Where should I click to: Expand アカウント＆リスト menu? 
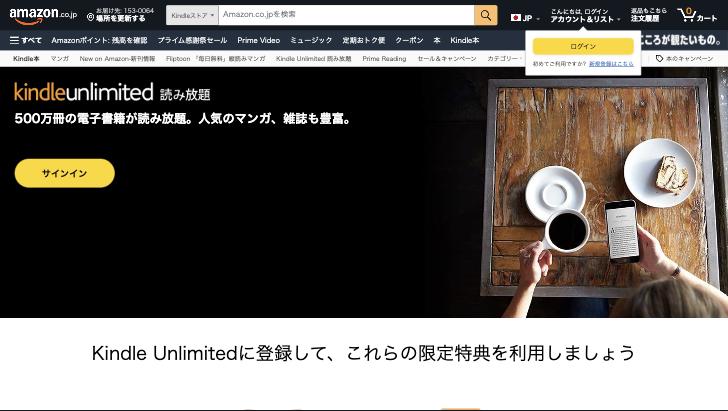pos(585,15)
